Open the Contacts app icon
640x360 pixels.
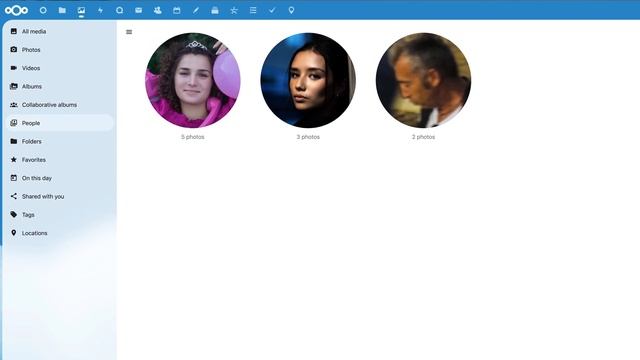(x=158, y=10)
